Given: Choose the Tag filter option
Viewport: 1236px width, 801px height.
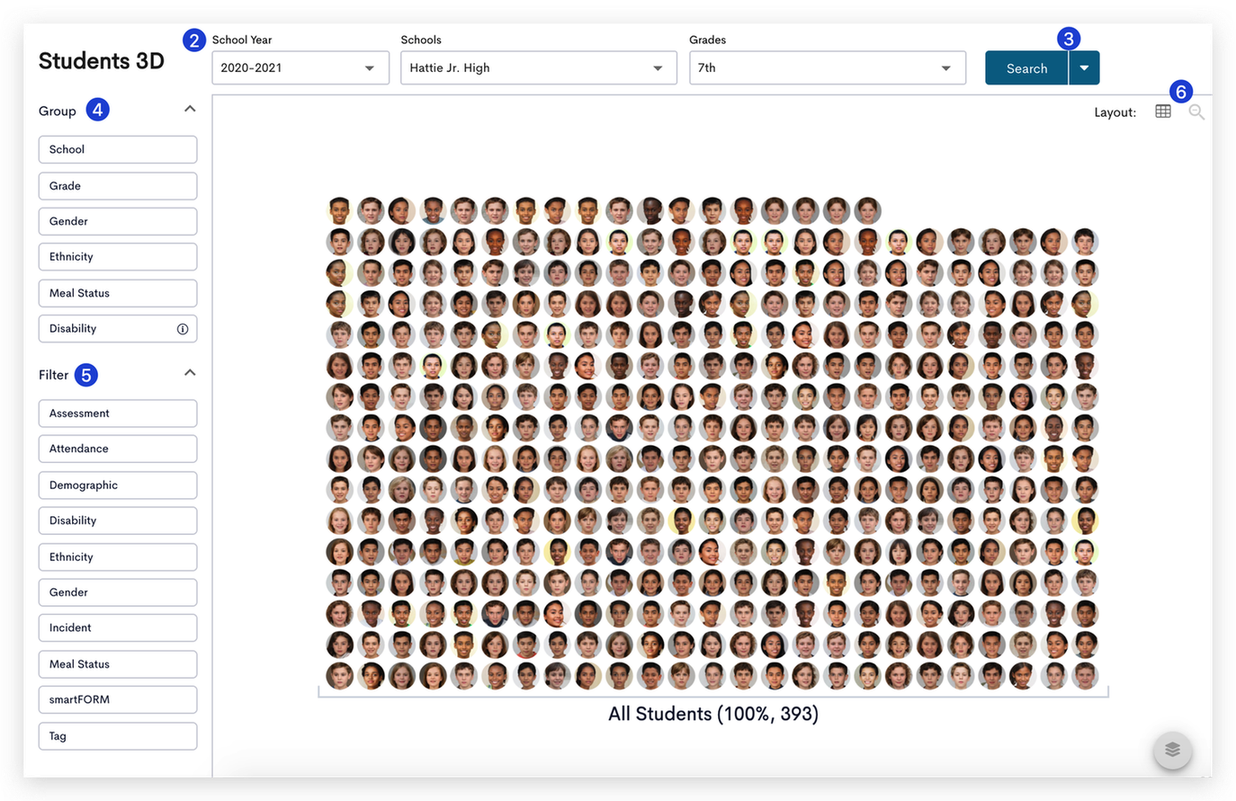Looking at the screenshot, I should pyautogui.click(x=118, y=736).
